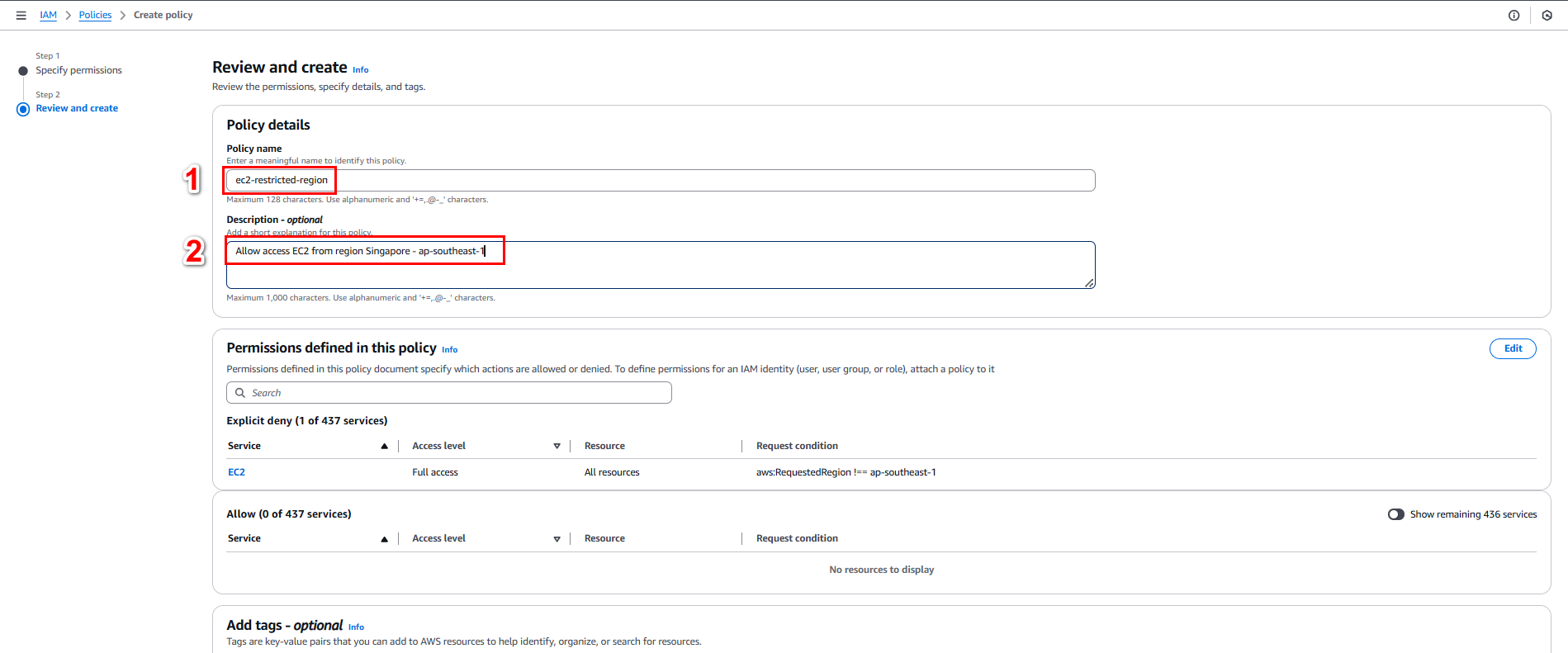Go to IAM breadcrumb link

tap(49, 15)
